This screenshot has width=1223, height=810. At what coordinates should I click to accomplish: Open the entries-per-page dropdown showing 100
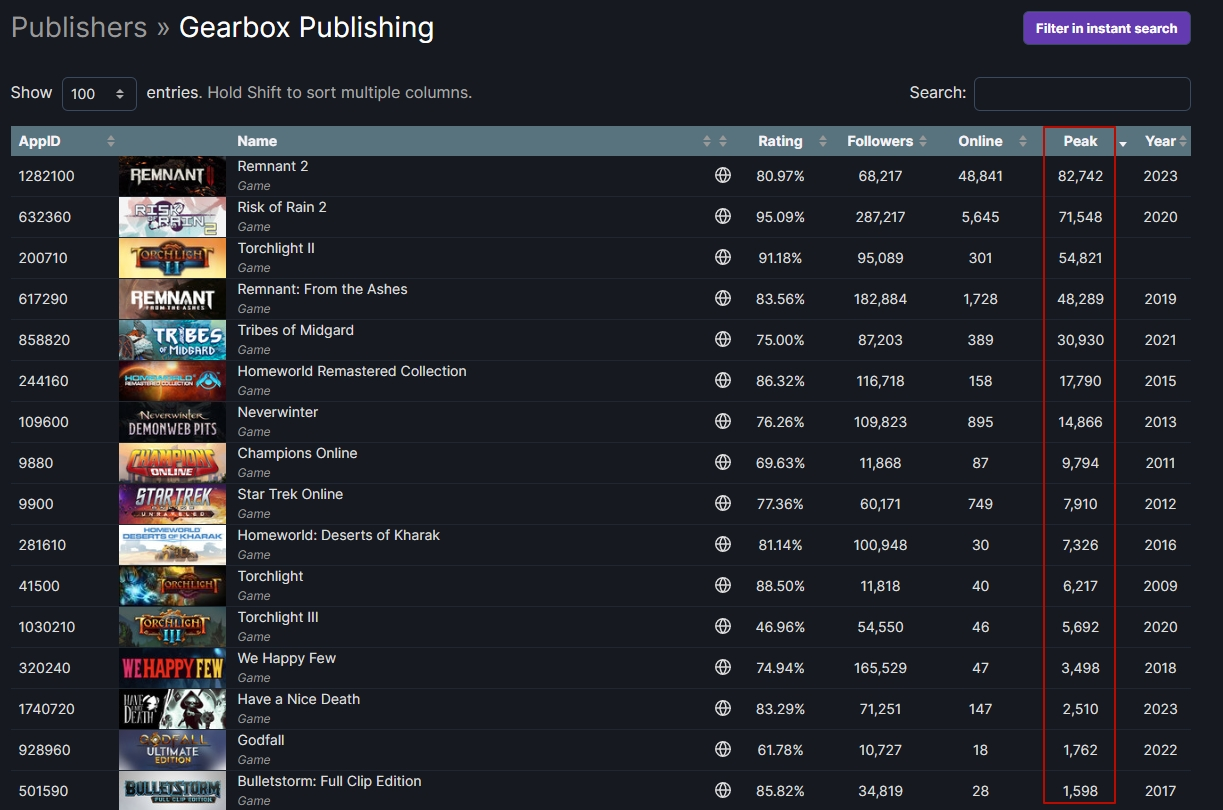[99, 94]
